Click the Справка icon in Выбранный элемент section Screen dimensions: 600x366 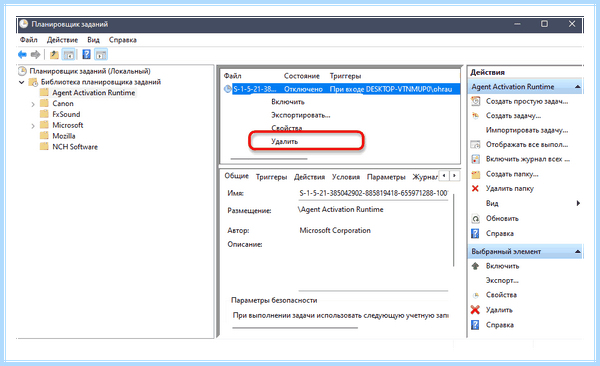click(x=475, y=325)
